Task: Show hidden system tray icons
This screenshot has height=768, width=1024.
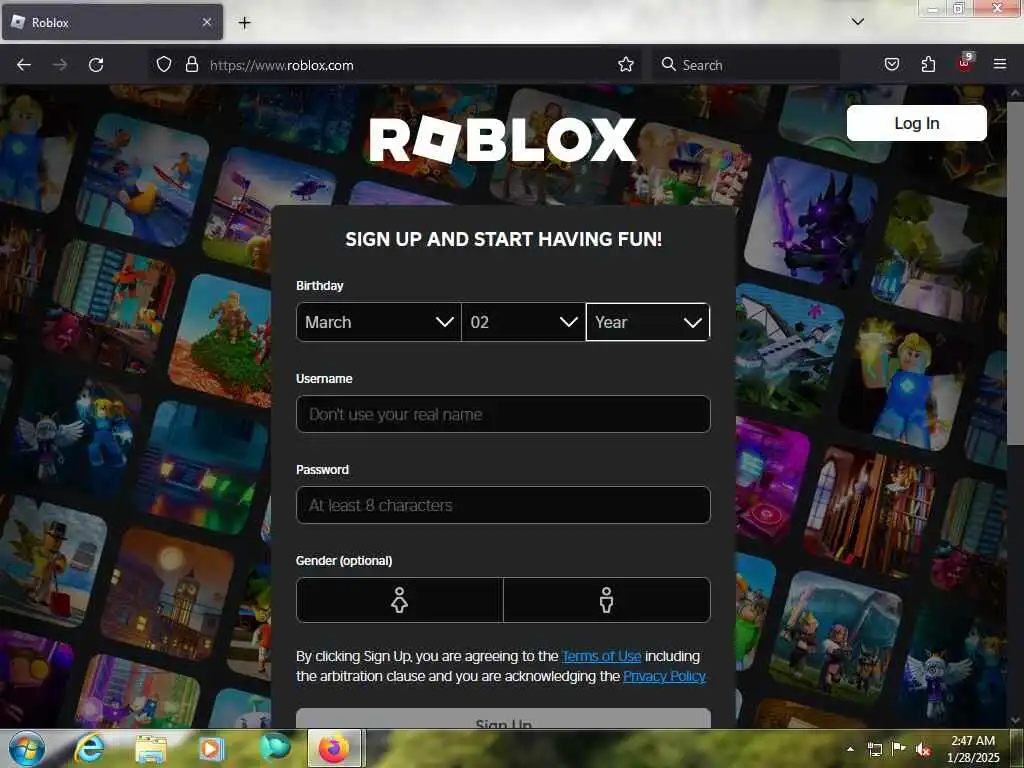Action: tap(850, 749)
